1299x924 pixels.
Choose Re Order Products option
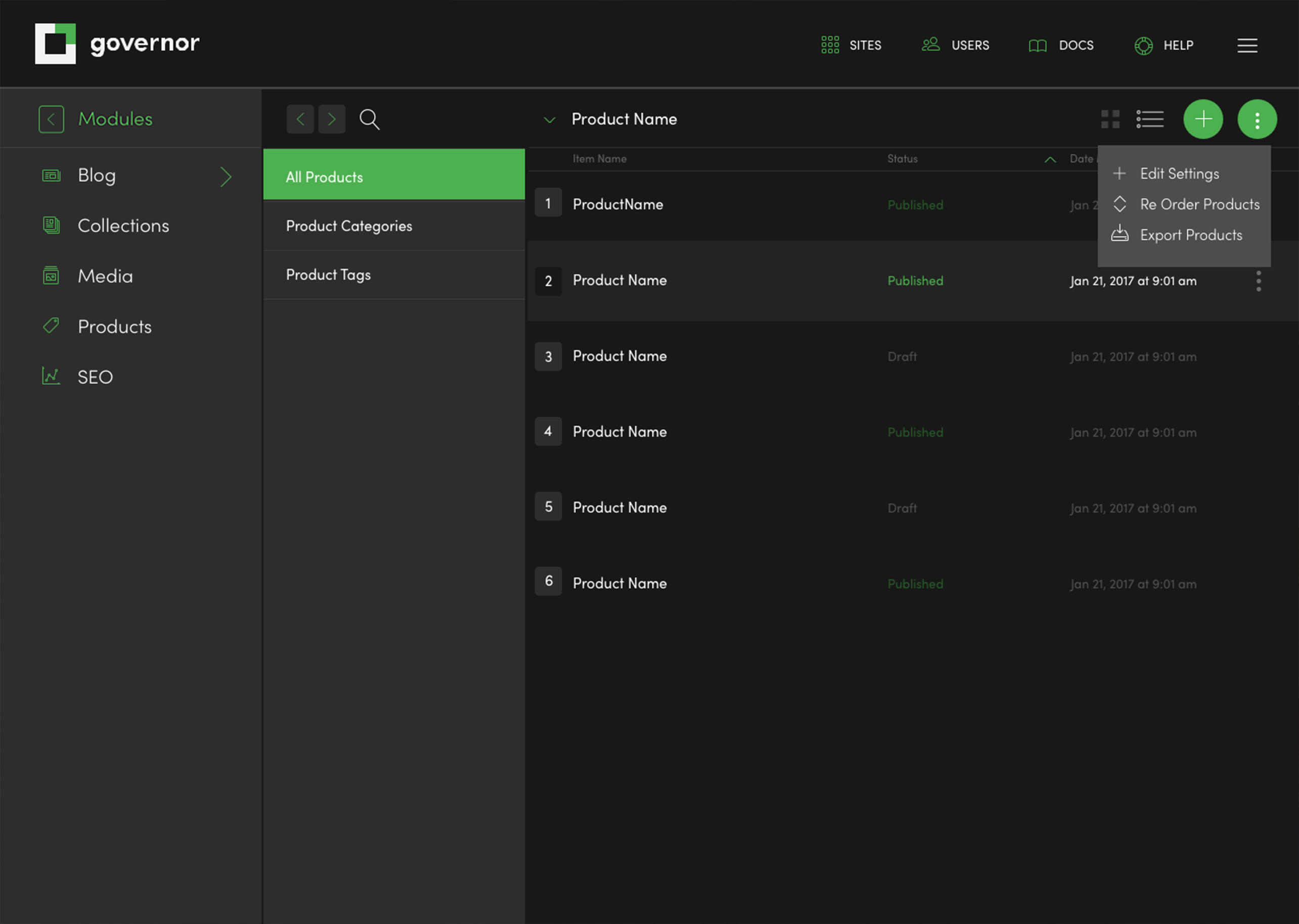pyautogui.click(x=1199, y=204)
